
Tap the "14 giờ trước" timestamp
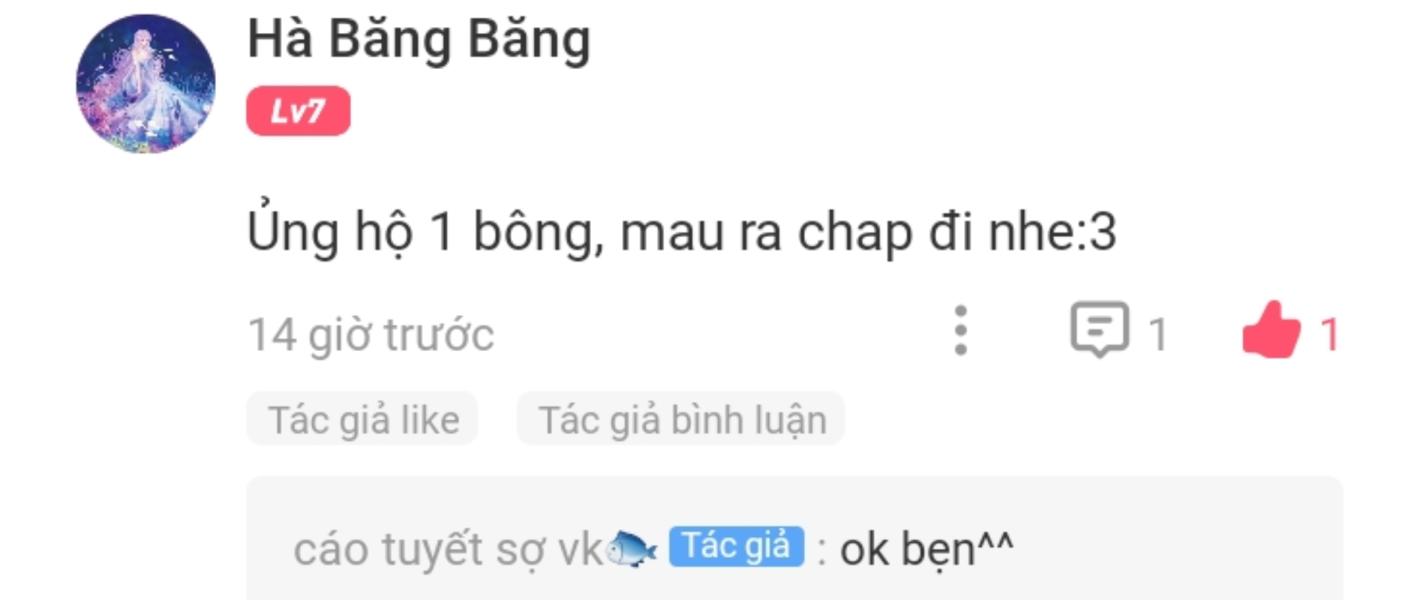pos(371,334)
